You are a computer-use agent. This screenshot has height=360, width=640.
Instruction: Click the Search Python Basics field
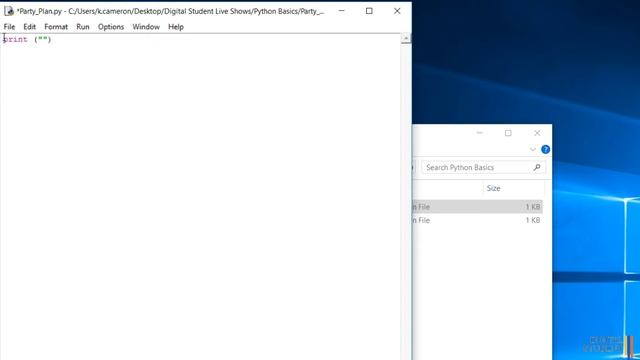coord(483,167)
